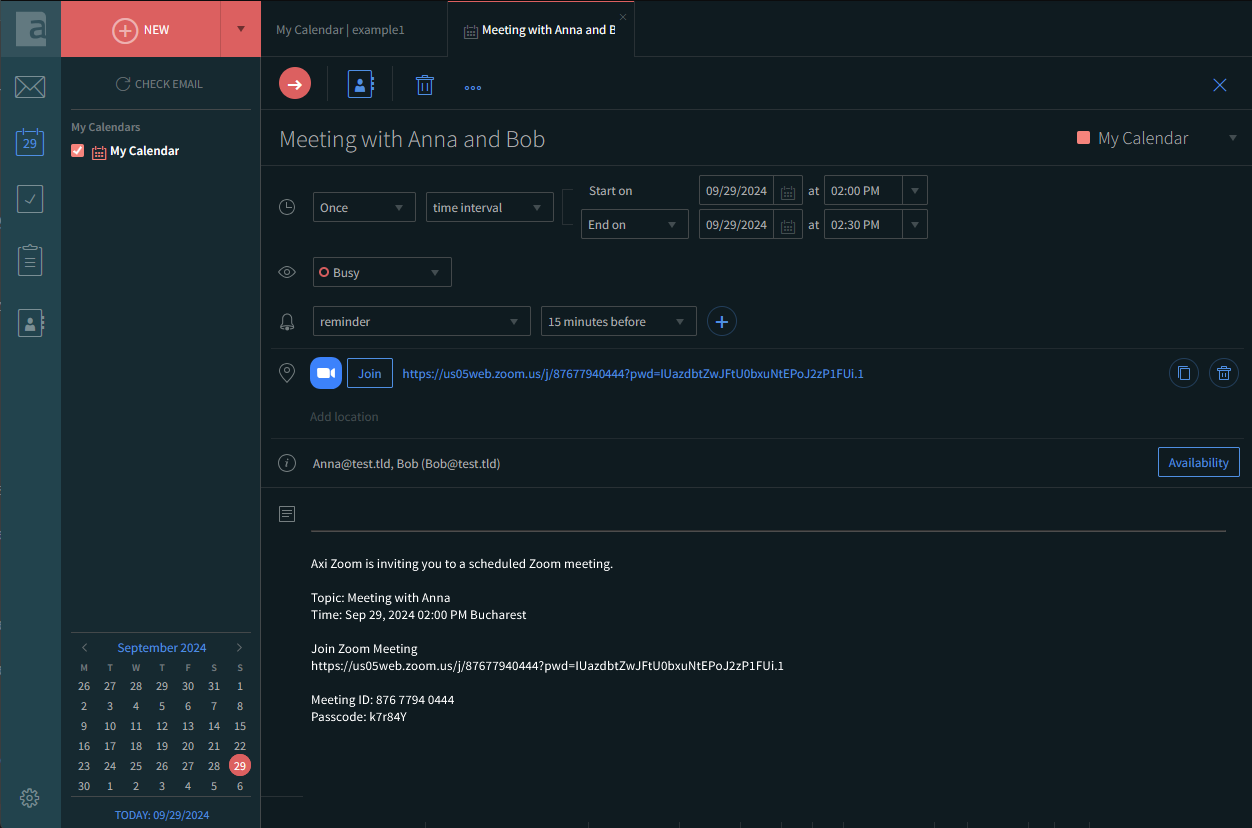Open the Mail section in sidebar
Screen dimensions: 1252x828
tap(30, 87)
